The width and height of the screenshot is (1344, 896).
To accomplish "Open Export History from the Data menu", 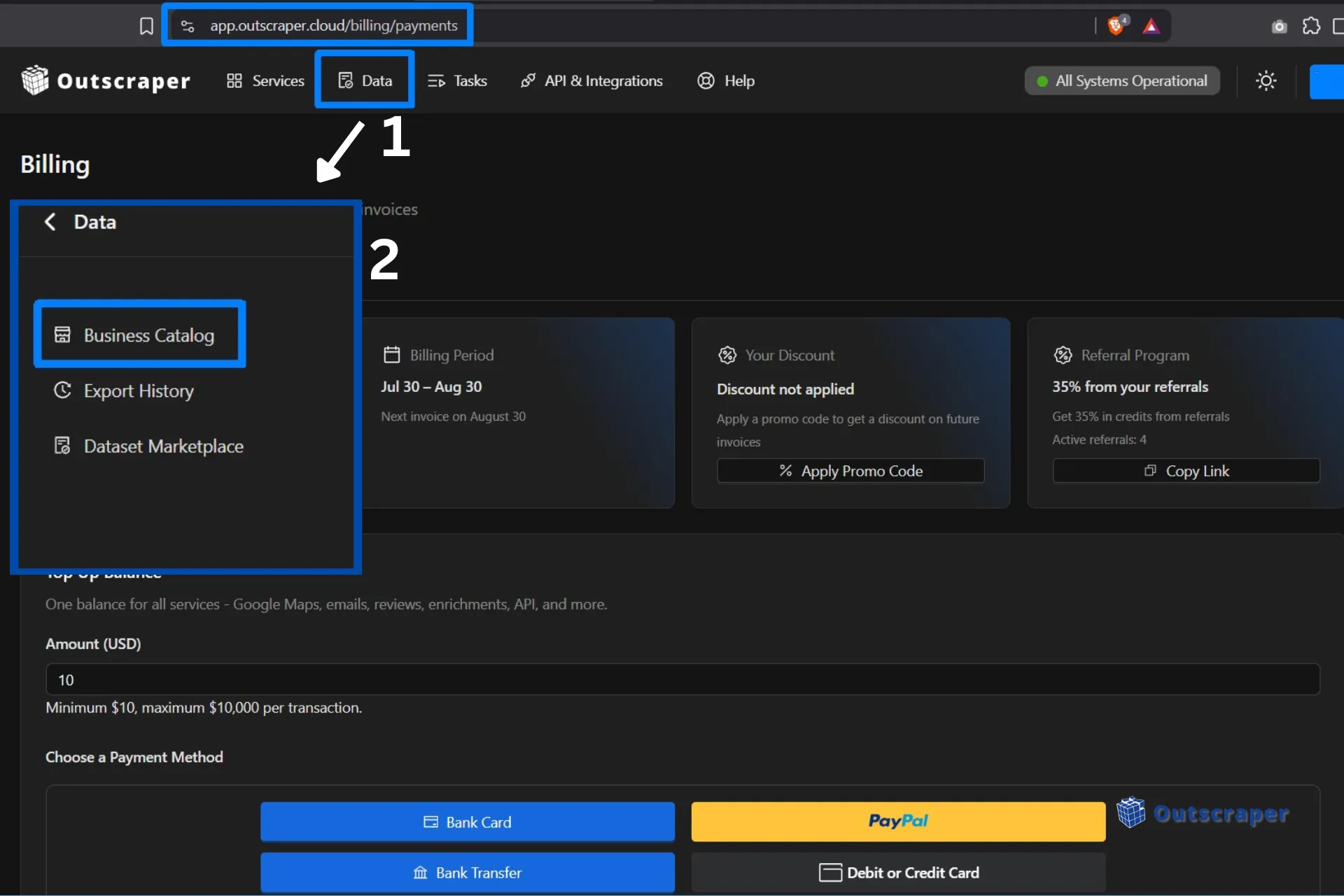I will click(125, 391).
